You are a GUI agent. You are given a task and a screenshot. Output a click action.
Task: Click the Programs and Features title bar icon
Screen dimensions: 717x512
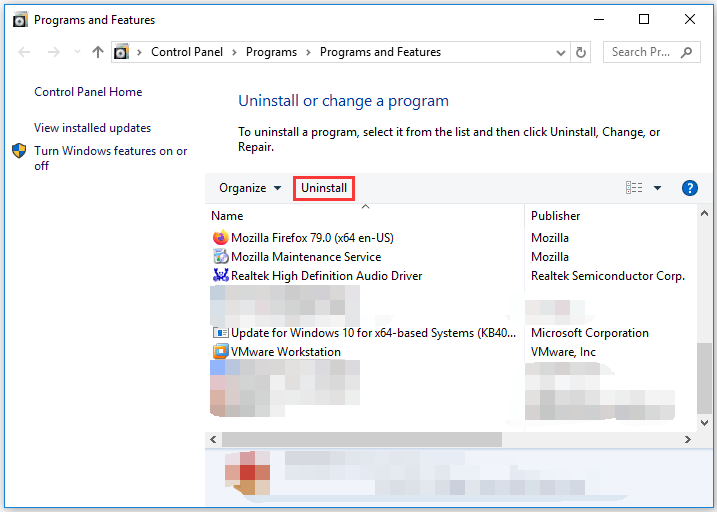pos(20,20)
